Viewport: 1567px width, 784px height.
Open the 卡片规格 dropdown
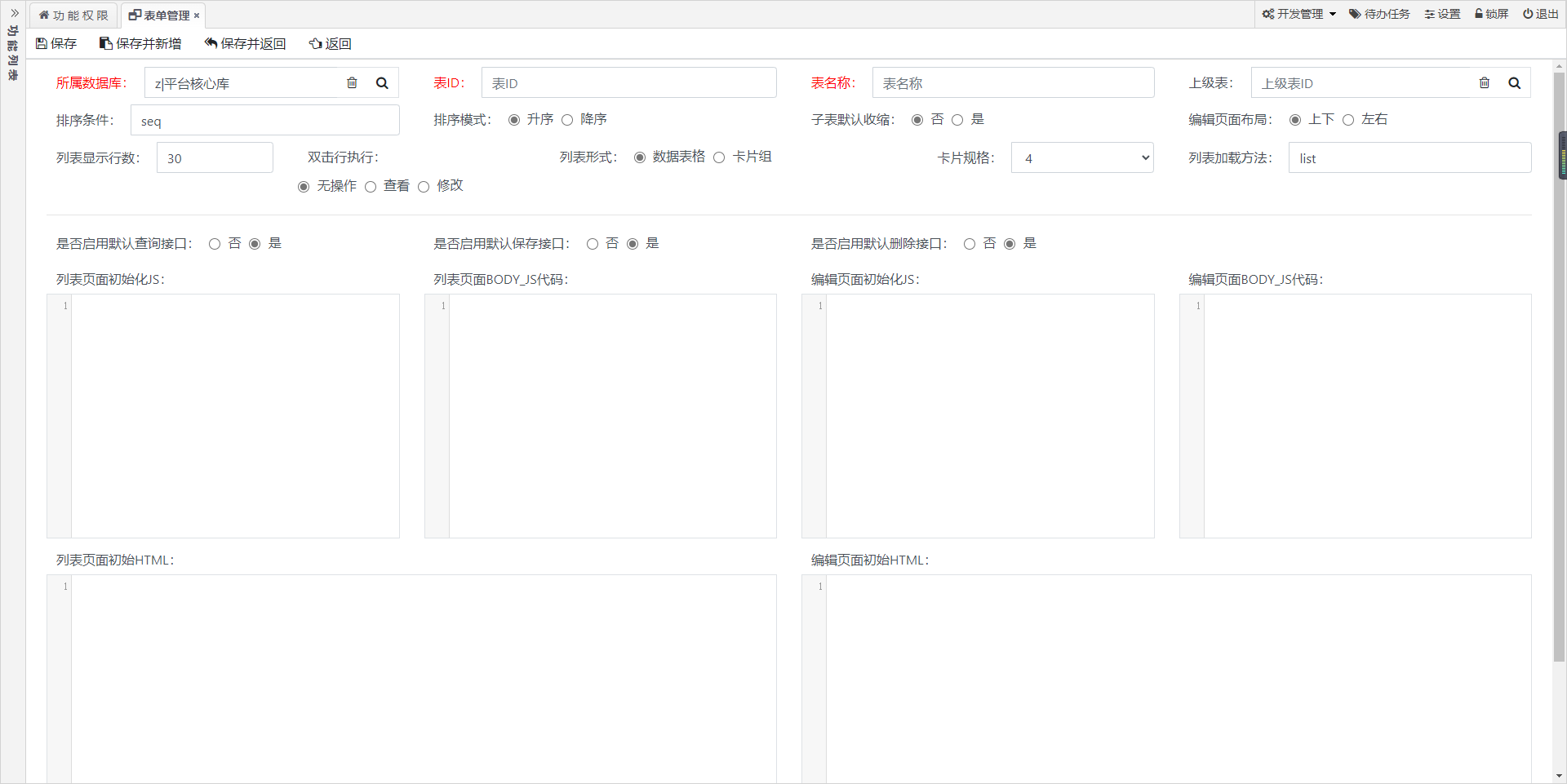point(1082,157)
